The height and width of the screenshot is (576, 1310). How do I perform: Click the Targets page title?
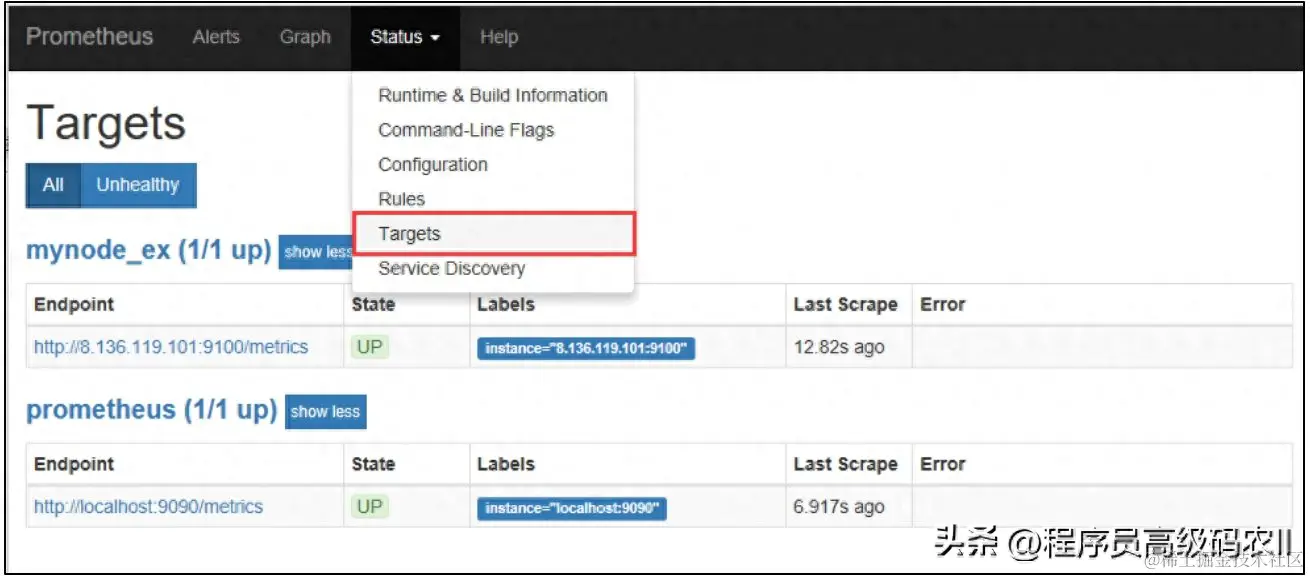[107, 124]
